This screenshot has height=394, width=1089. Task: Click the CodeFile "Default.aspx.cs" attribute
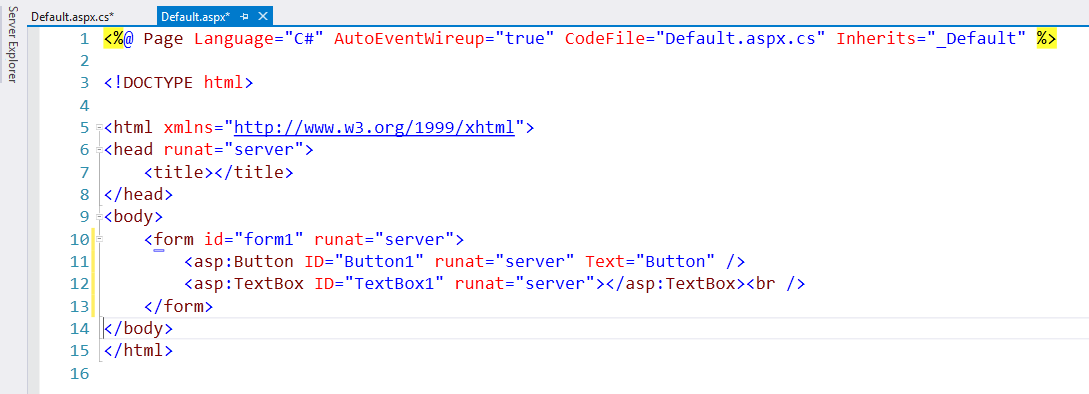tap(695, 39)
